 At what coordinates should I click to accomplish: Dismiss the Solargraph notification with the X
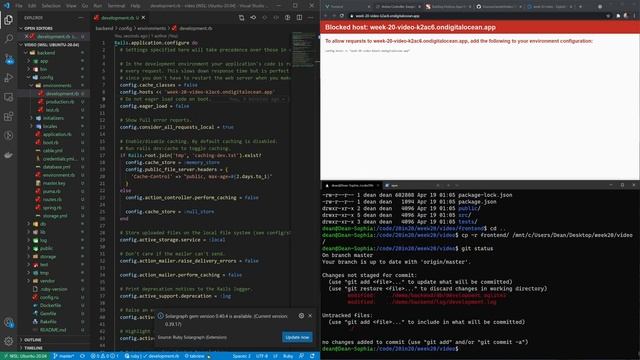310,316
